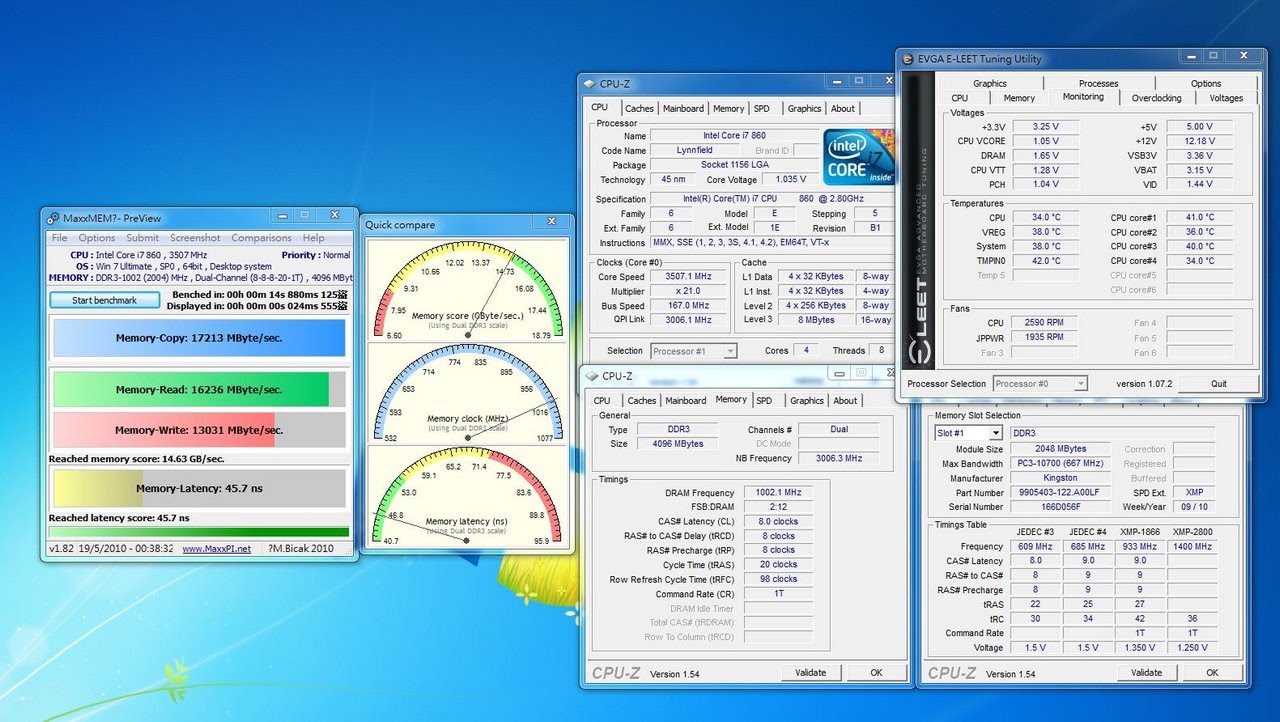Screen dimensions: 1280x722
Task: Open the Voltages tab in E-LEET
Action: (x=1226, y=98)
